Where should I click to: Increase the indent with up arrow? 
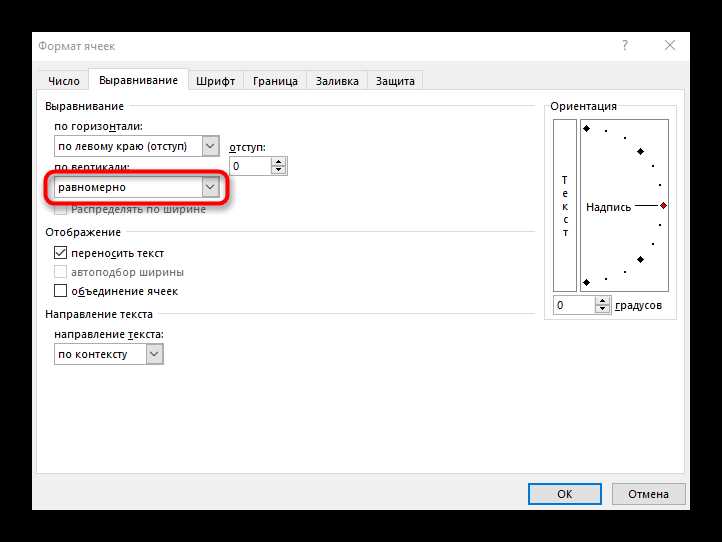[279, 162]
